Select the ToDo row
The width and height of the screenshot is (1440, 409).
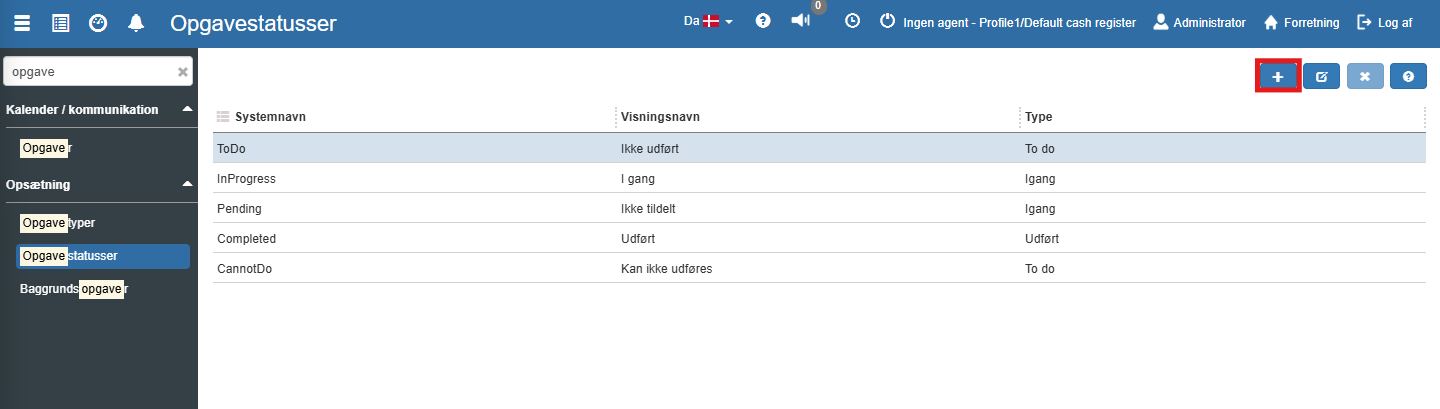(x=819, y=148)
